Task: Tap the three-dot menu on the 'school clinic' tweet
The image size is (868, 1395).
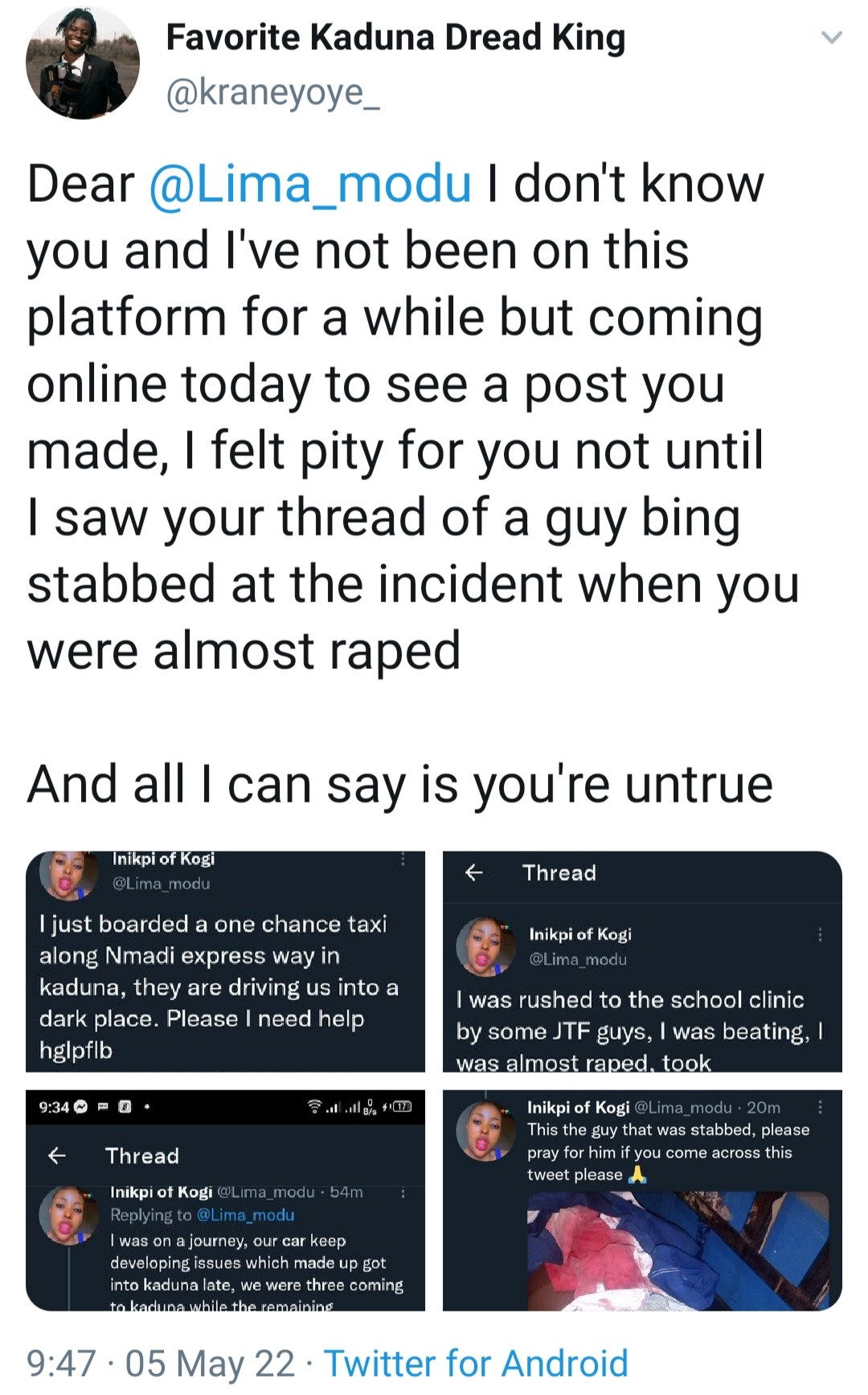Action: click(820, 934)
